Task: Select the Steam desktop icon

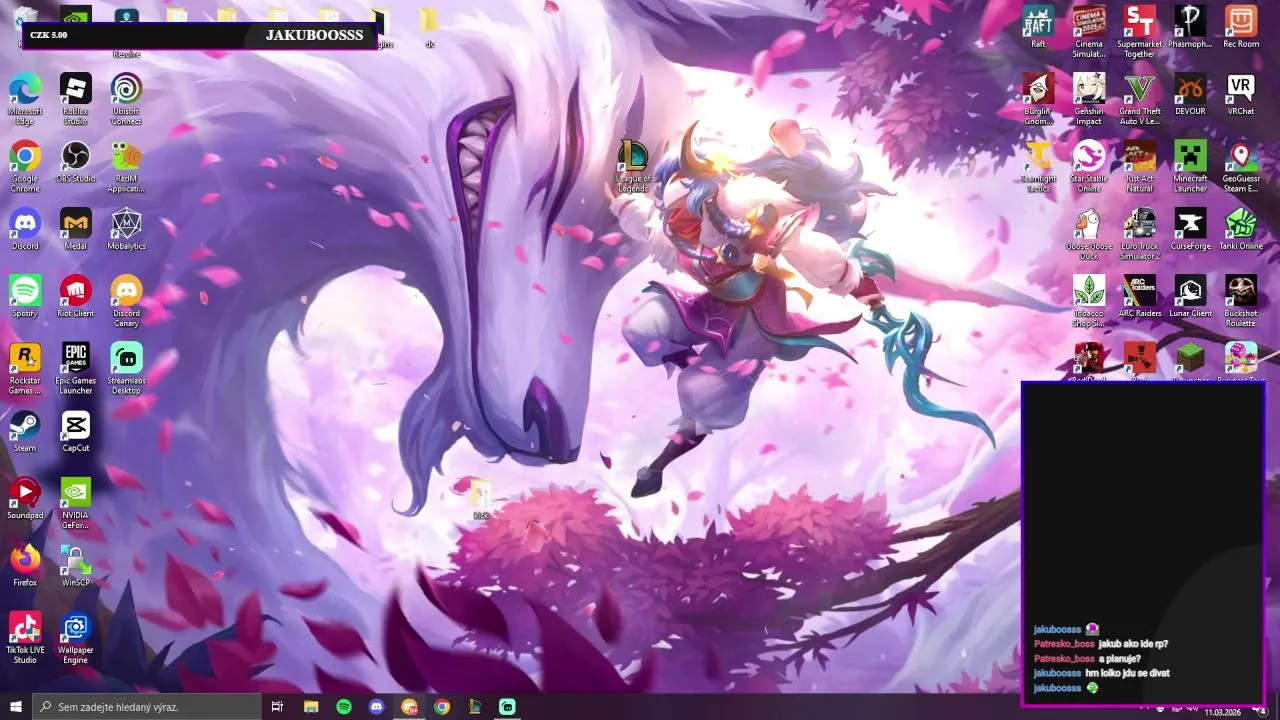Action: [25, 431]
